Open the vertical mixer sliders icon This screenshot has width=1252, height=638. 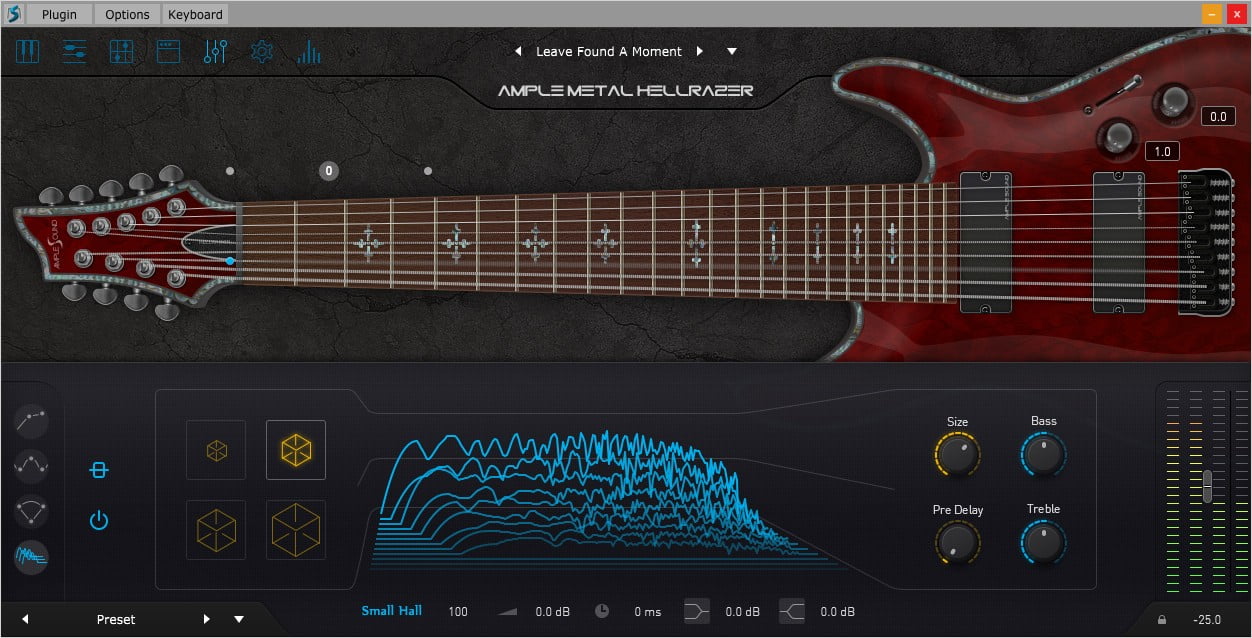pos(215,51)
